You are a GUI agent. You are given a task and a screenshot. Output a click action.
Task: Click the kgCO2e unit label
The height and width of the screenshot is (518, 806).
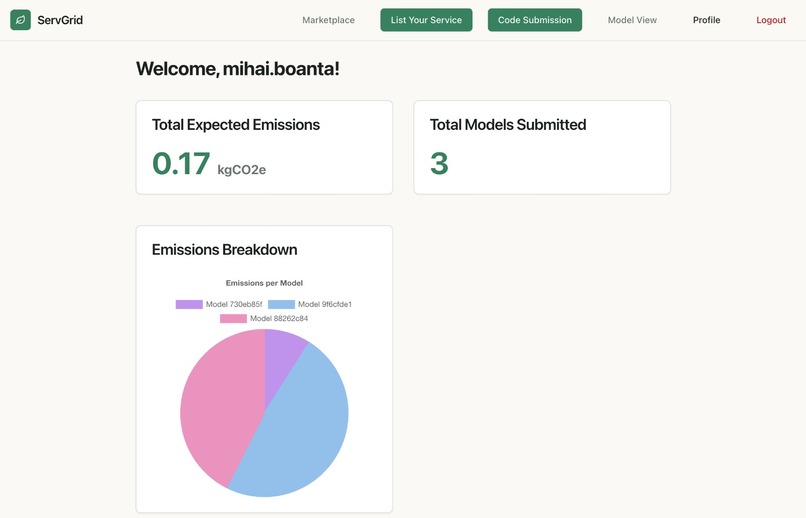coord(242,170)
